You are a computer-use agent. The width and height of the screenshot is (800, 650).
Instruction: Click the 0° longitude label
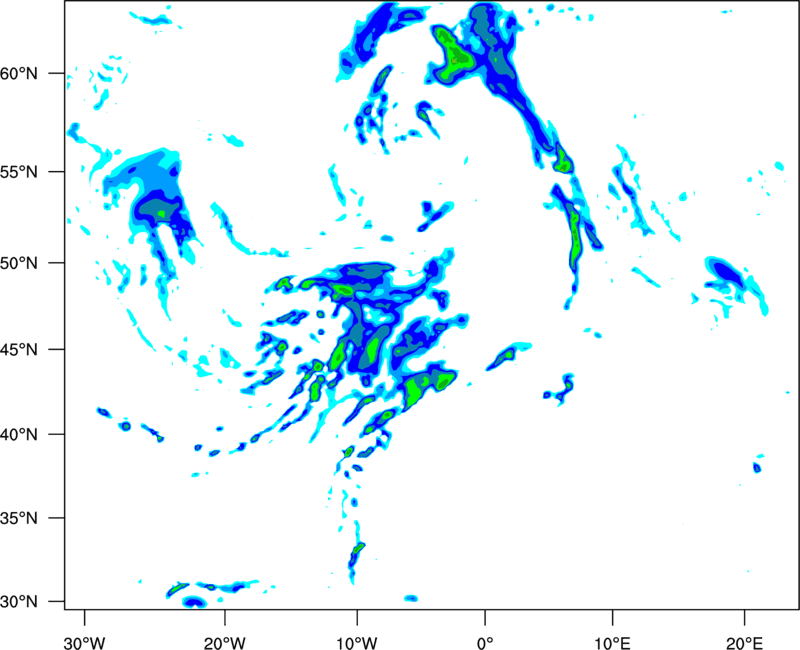pyautogui.click(x=485, y=642)
